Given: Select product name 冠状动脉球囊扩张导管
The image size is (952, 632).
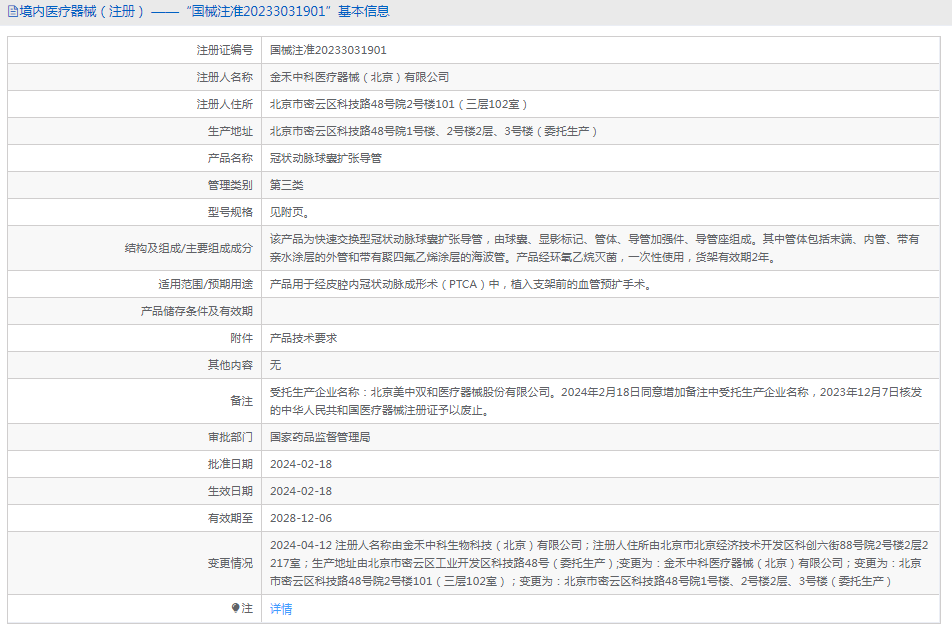Looking at the screenshot, I should click(325, 158).
